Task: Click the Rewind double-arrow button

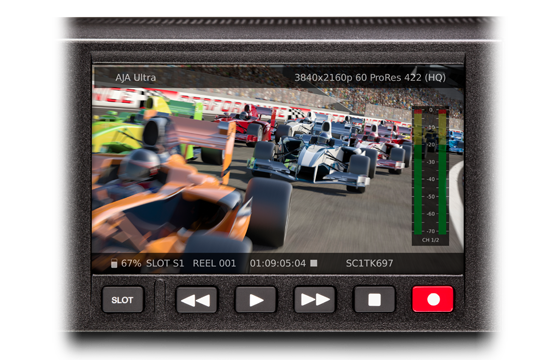Action: pyautogui.click(x=197, y=299)
